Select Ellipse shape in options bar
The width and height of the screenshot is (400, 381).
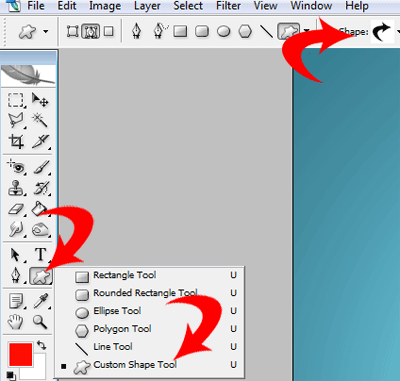(x=223, y=32)
